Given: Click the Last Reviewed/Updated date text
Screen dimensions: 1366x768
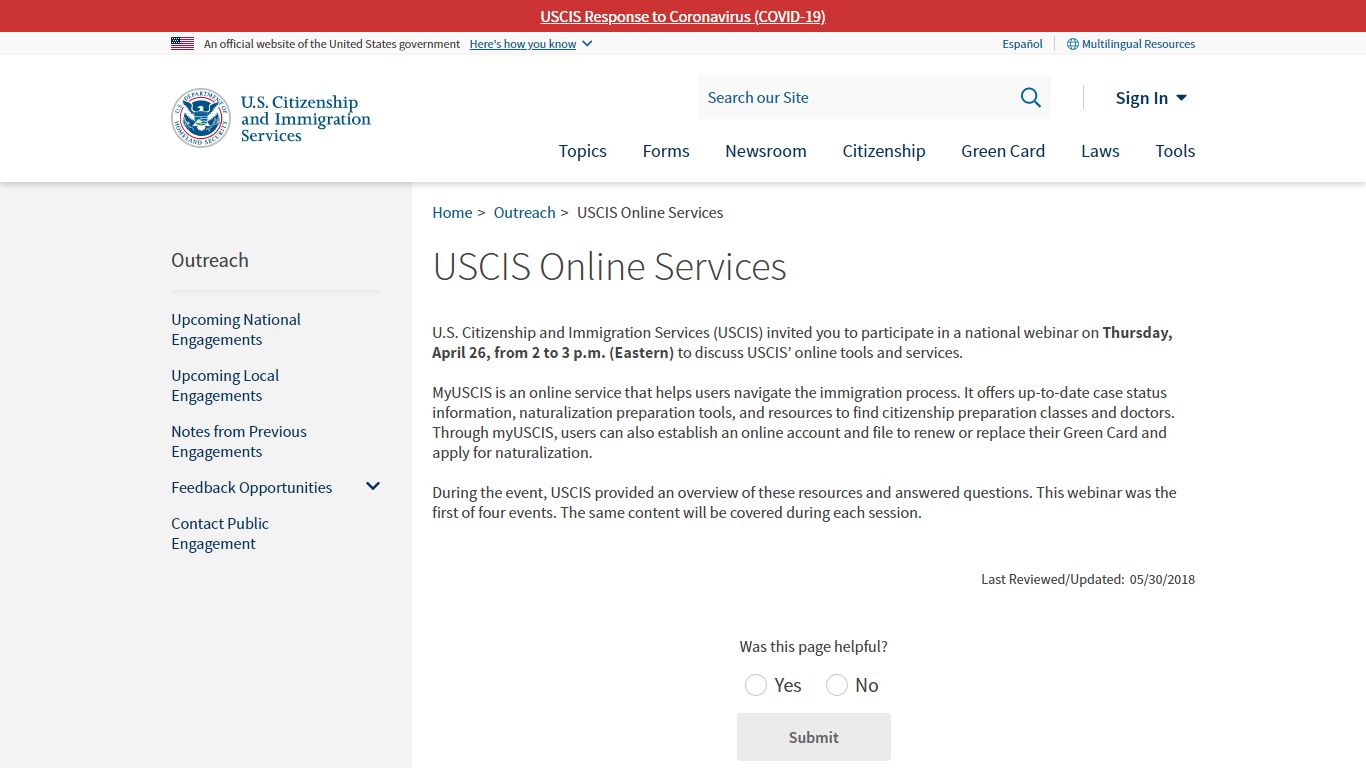Looking at the screenshot, I should [x=1088, y=579].
